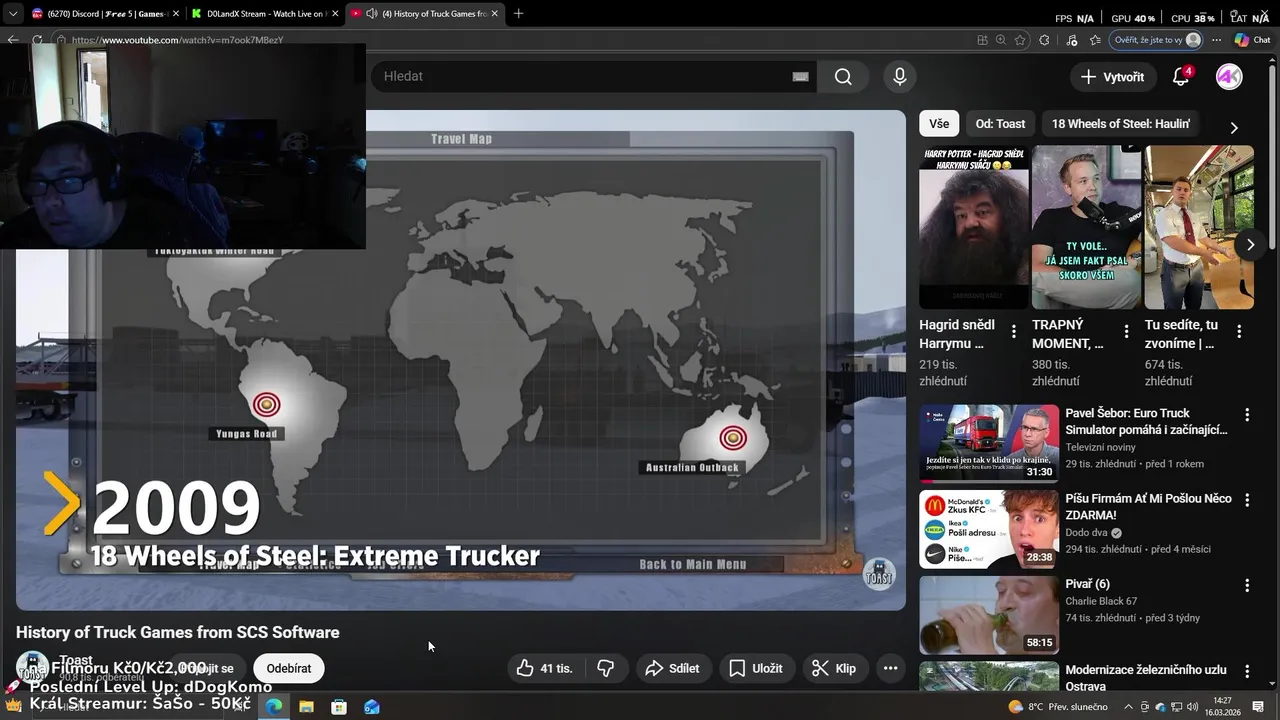
Task: Open options for Hagrid snědl Short
Action: tap(1014, 331)
